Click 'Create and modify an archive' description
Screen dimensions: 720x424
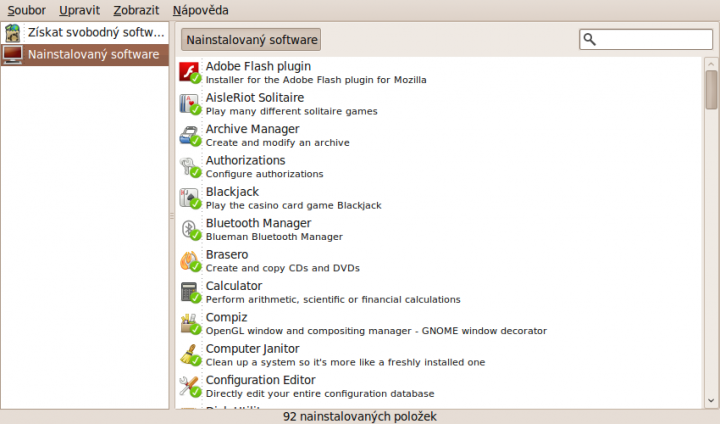277,142
